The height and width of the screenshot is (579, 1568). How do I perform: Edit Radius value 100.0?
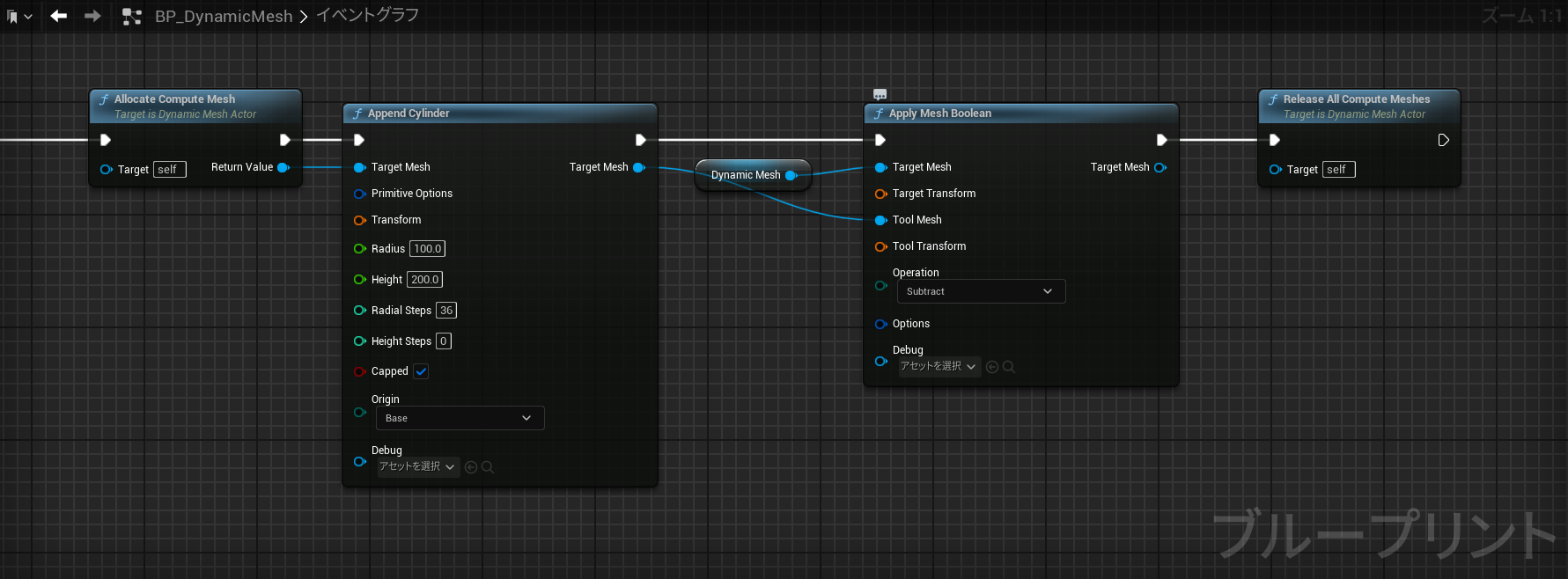[427, 249]
